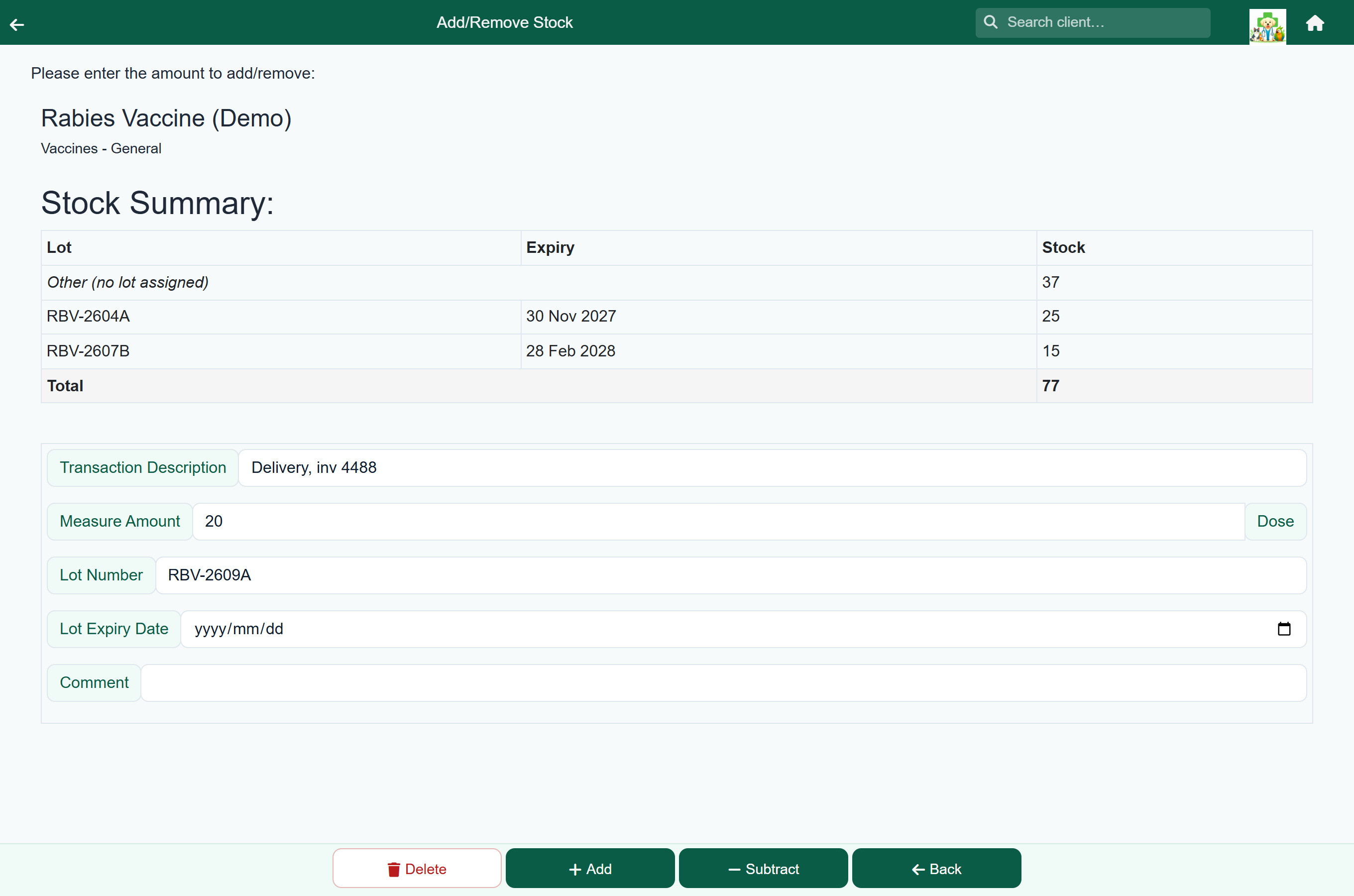
Task: Click the Rabies Vaccine (Demo) heading
Action: tap(166, 118)
